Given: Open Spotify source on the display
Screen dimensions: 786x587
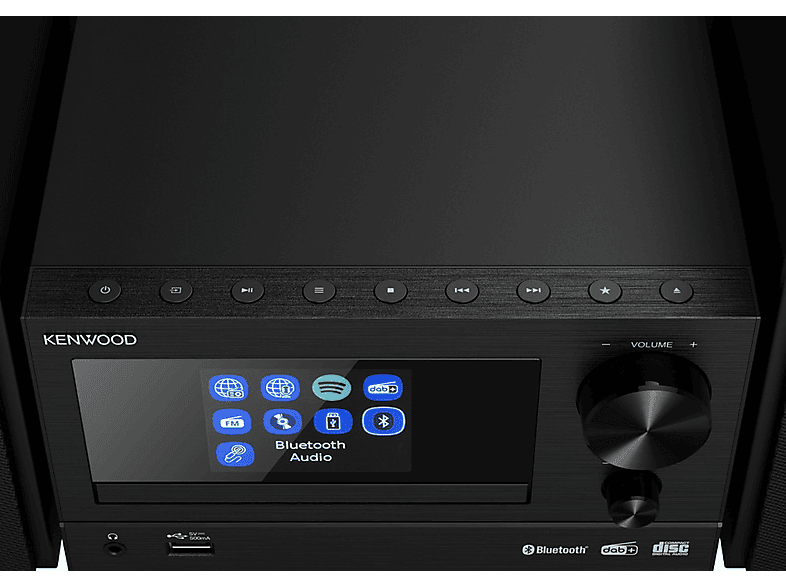Looking at the screenshot, I should [331, 387].
